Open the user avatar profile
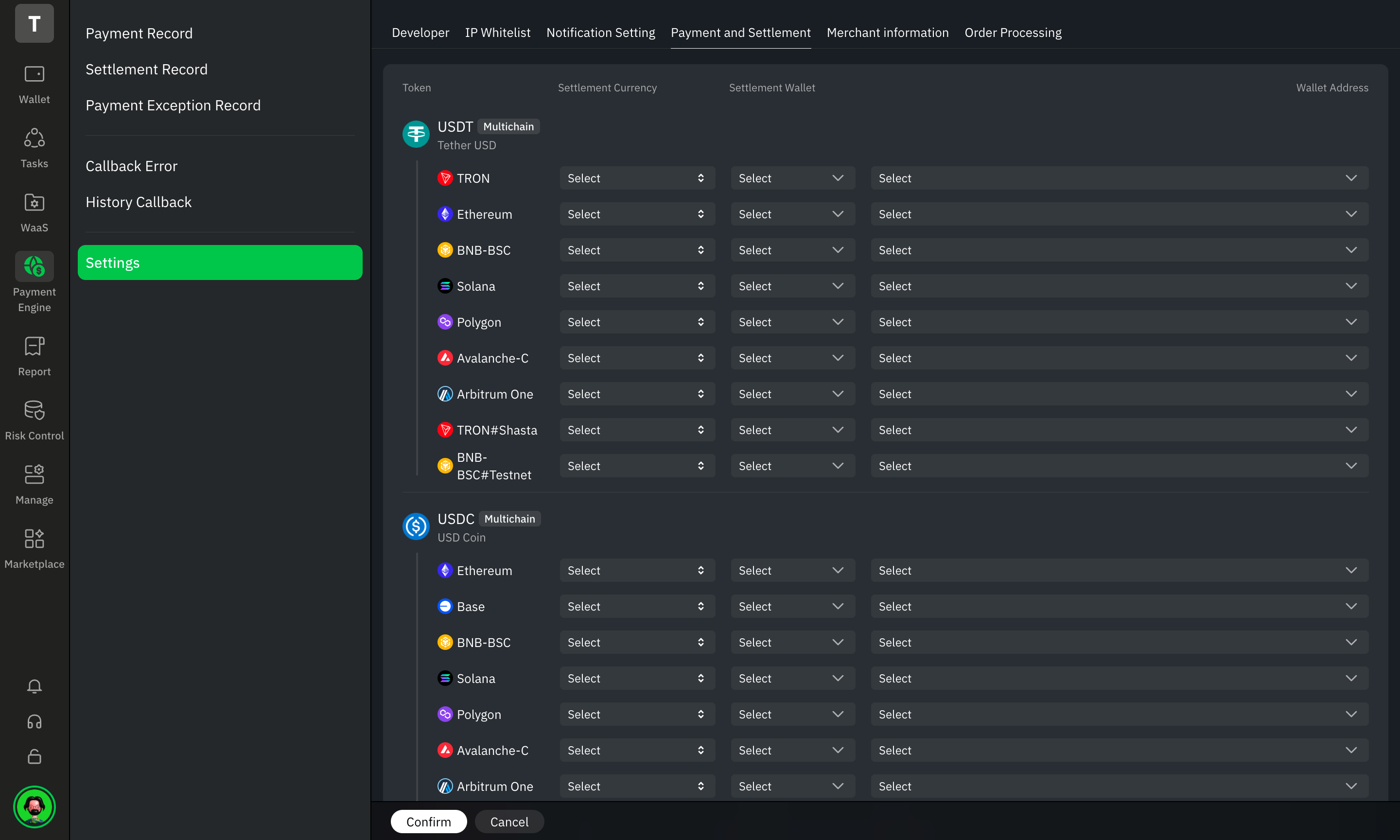Screen dimensions: 1400x840 tap(35, 806)
